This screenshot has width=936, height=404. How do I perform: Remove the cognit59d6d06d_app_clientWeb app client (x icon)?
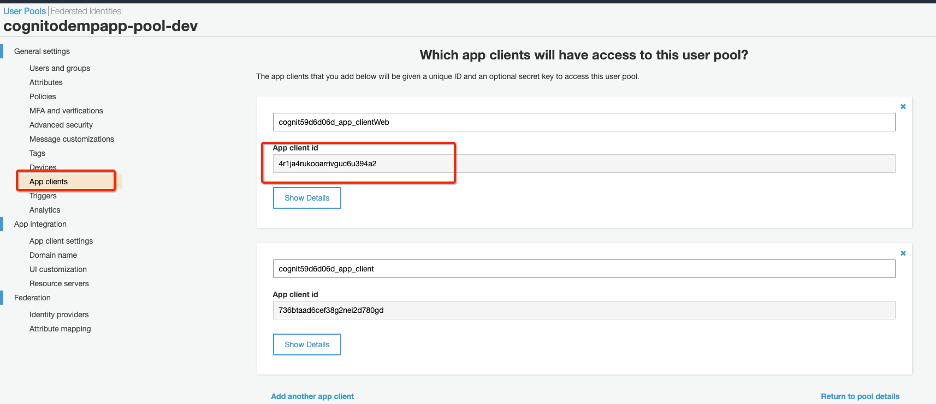902,105
